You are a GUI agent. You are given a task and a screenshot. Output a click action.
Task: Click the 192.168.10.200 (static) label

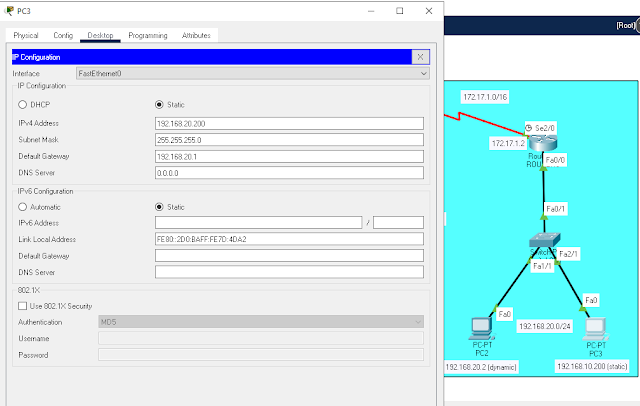(x=592, y=366)
